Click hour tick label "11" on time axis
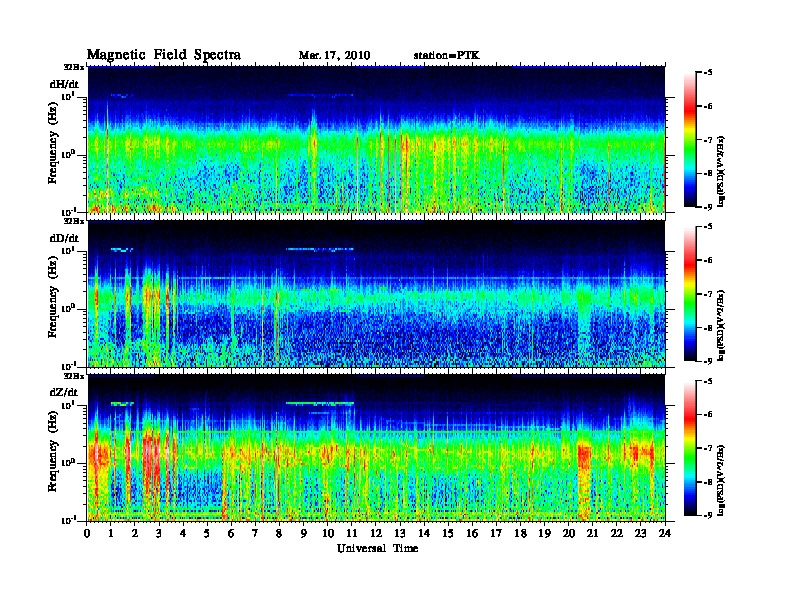This screenshot has height=612, width=792. [352, 533]
